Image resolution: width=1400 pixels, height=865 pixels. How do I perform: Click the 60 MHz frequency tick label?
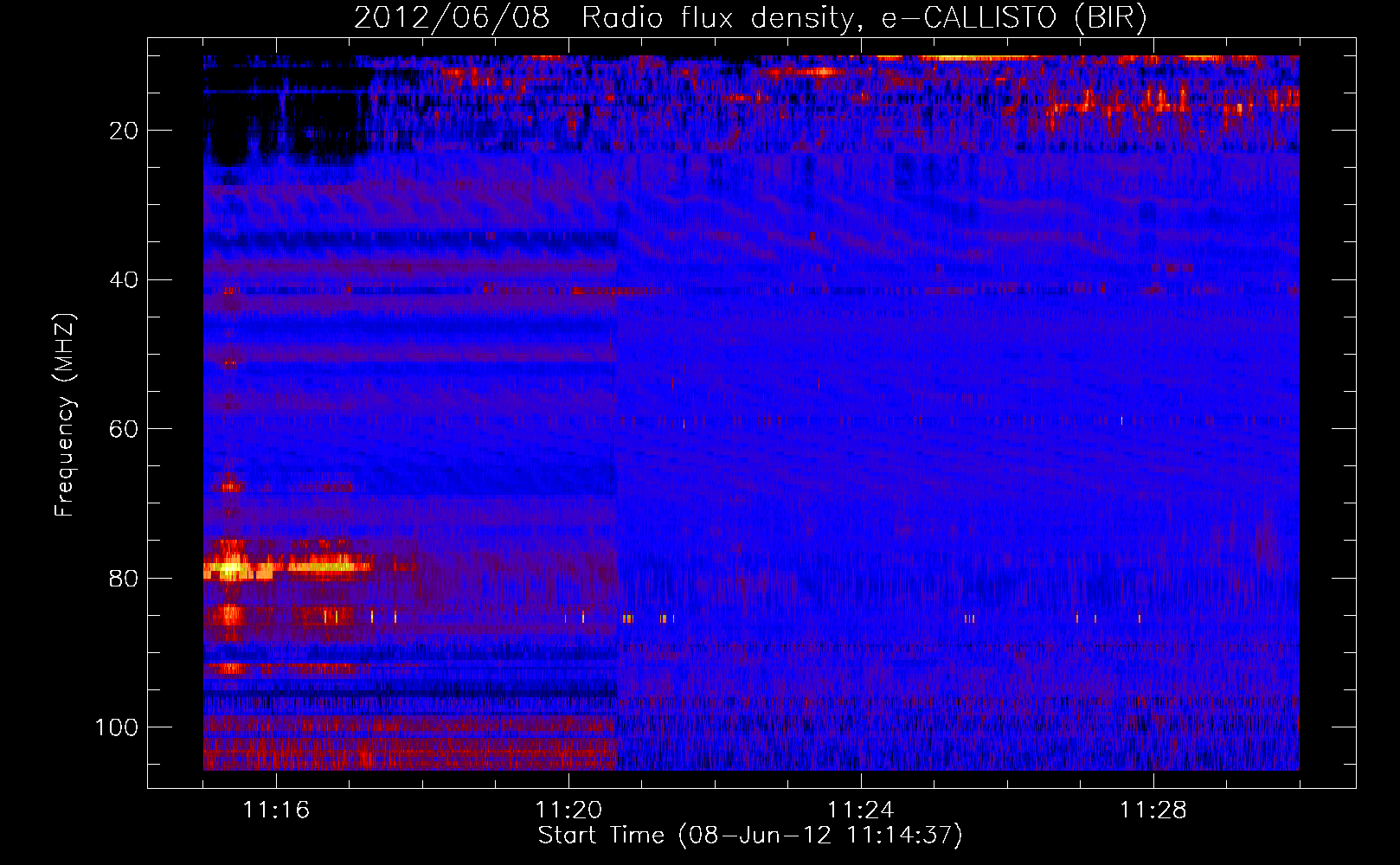124,429
